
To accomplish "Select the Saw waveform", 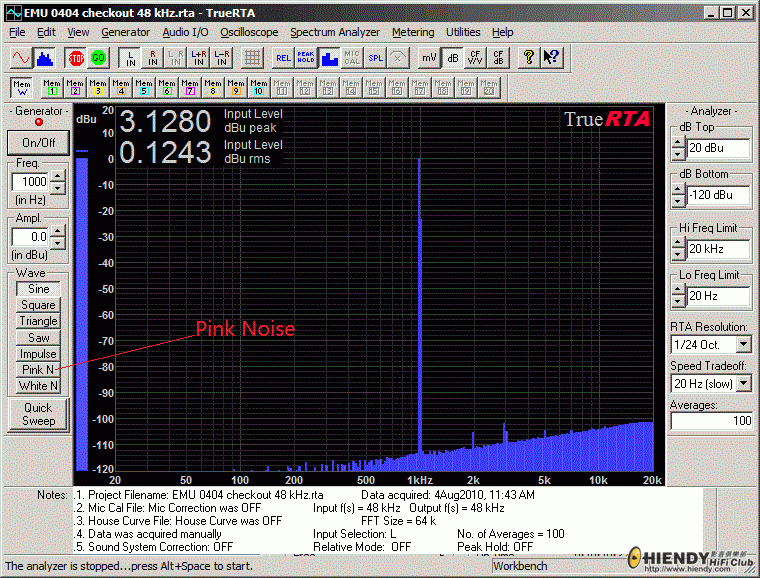I will click(x=38, y=338).
